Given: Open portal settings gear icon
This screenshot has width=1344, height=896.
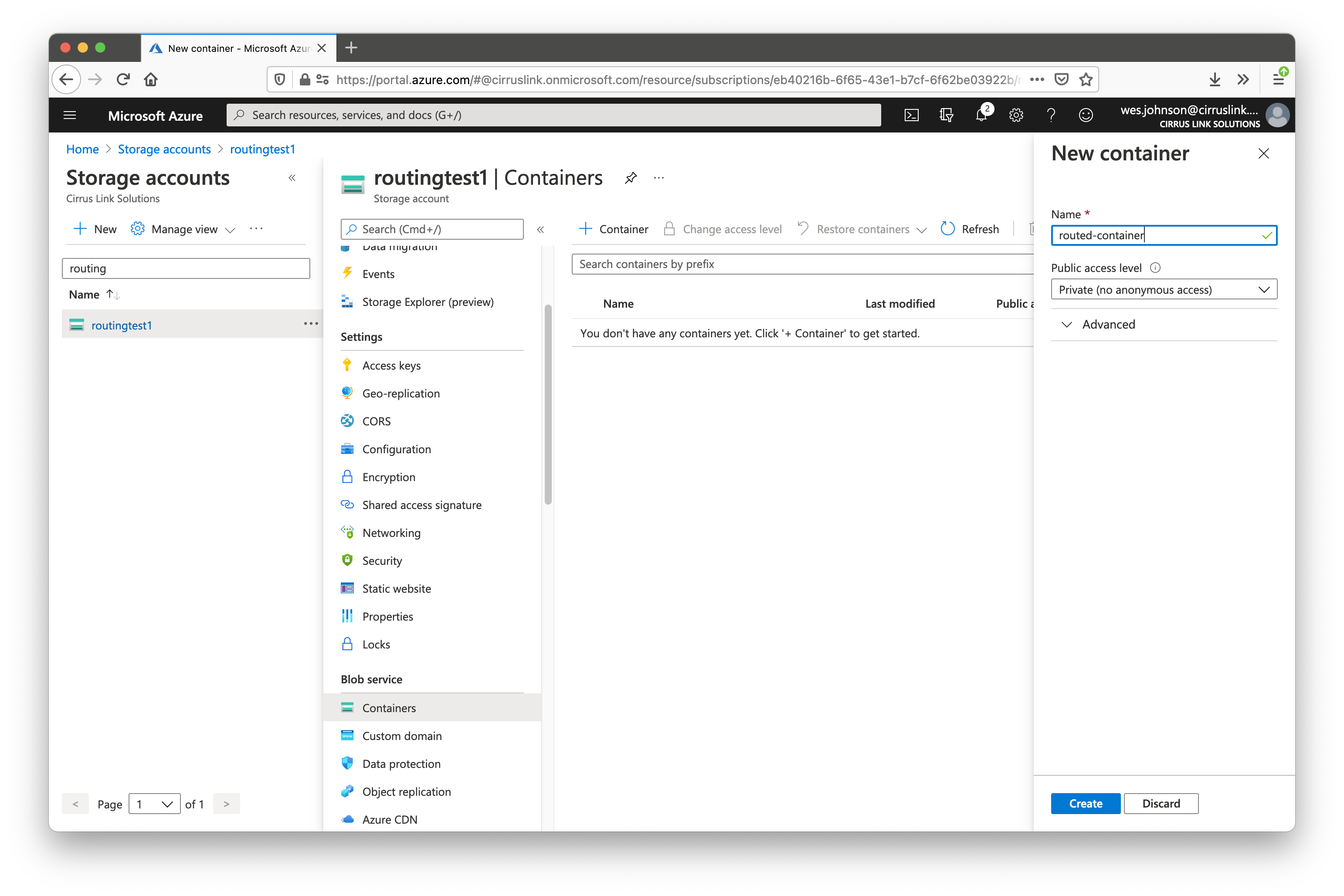Looking at the screenshot, I should 1016,115.
